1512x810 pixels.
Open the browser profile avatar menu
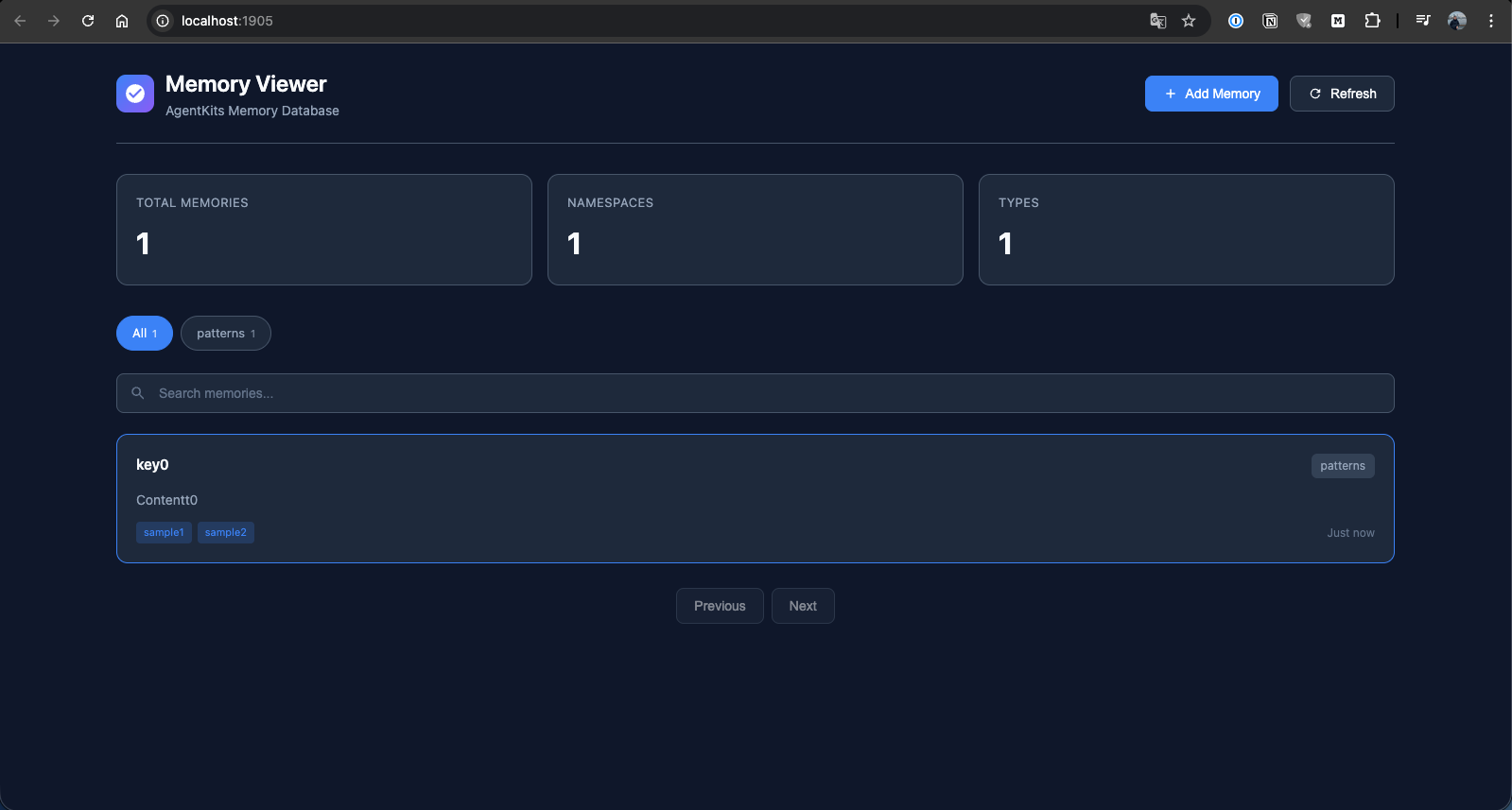click(1457, 21)
